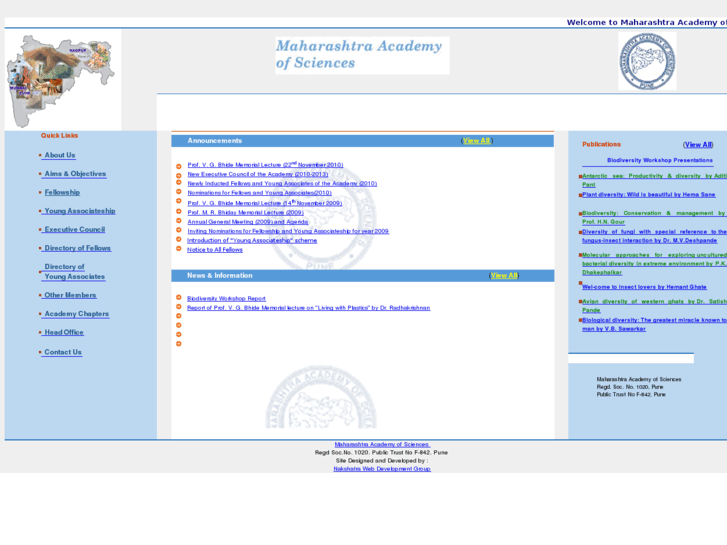
Task: Open Introduction of Young Associateship scheme
Action: [x=252, y=240]
